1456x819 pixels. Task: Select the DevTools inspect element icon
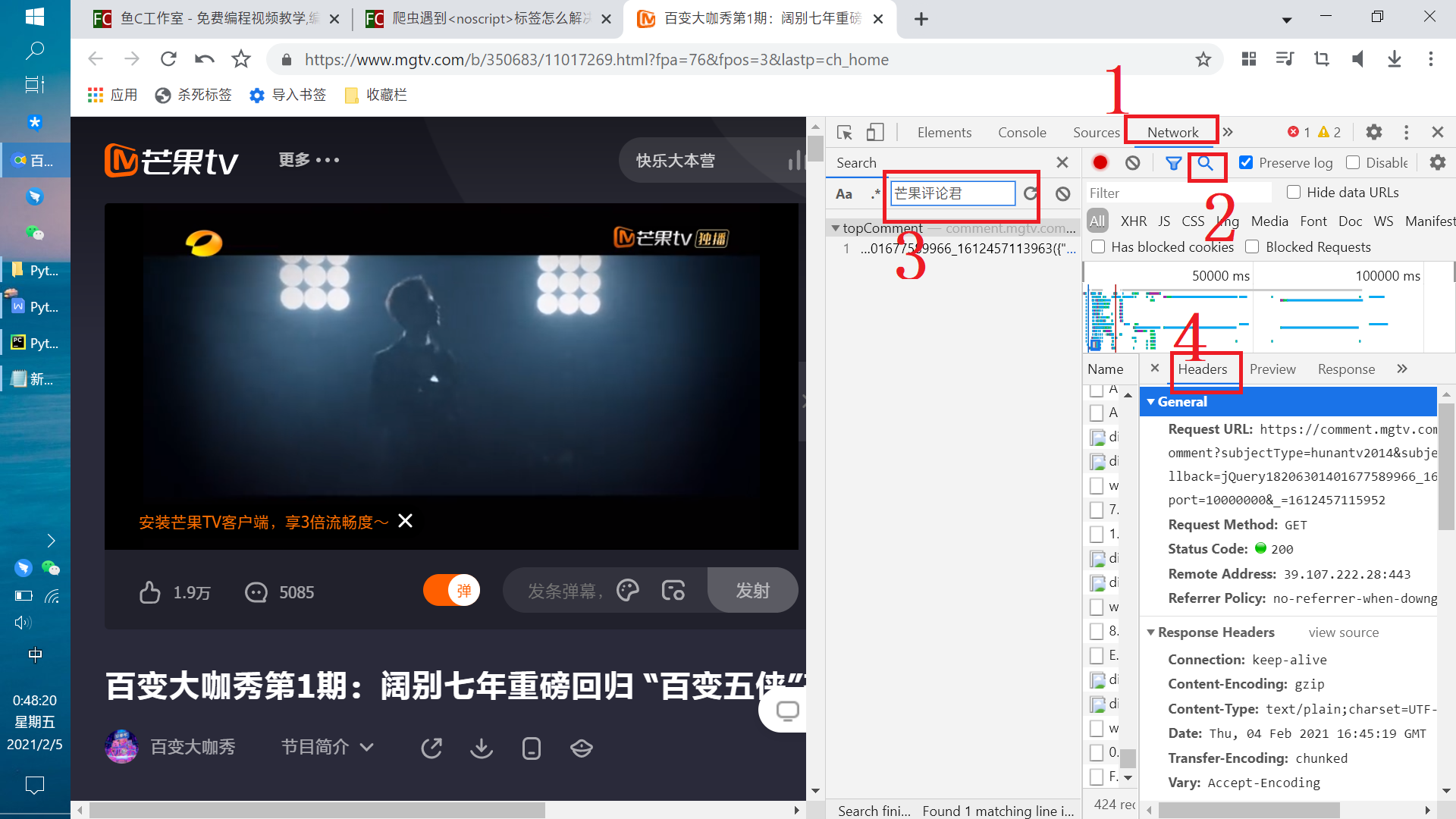click(x=845, y=133)
